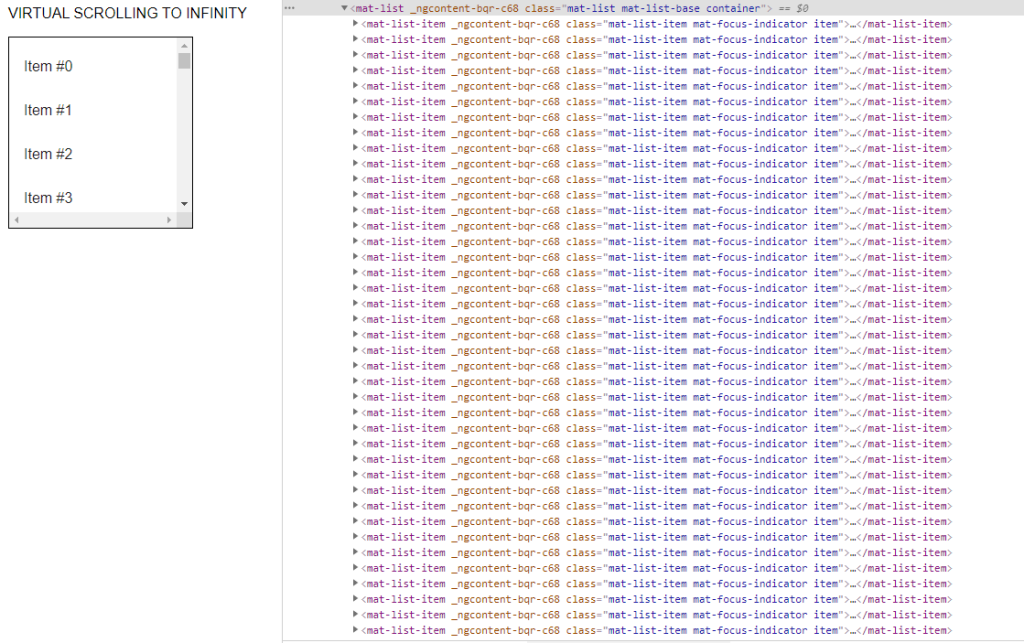Click the list's vertical scrollbar up arrow
1024x643 pixels.
[184, 46]
